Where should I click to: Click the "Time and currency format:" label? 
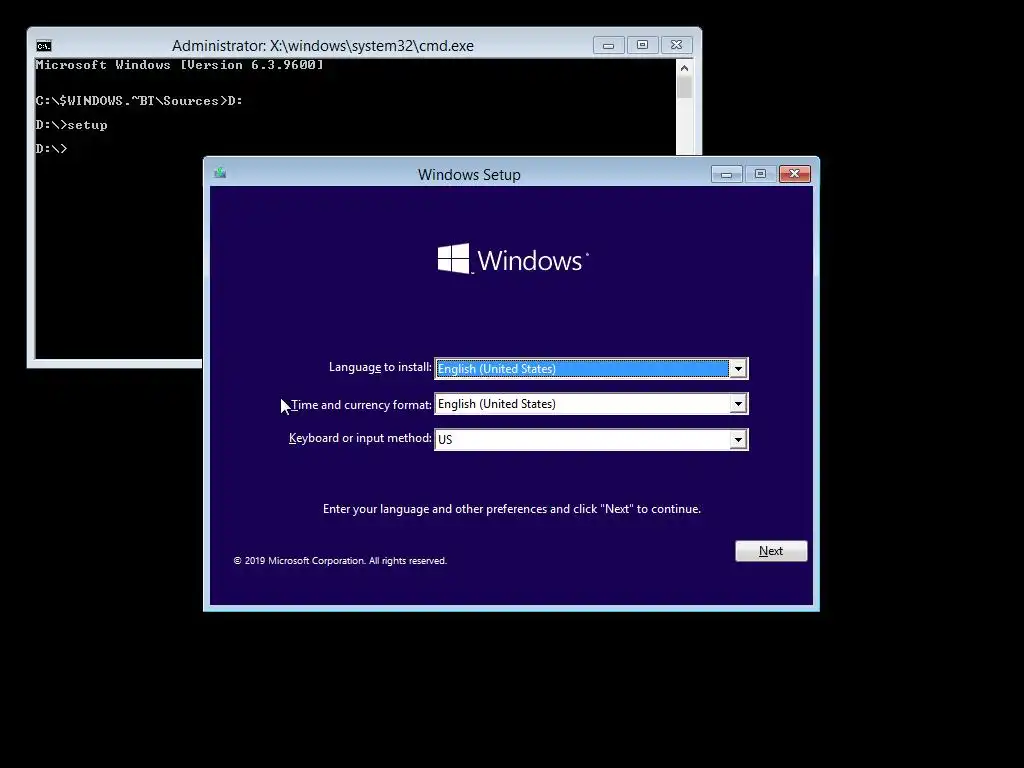(x=361, y=405)
